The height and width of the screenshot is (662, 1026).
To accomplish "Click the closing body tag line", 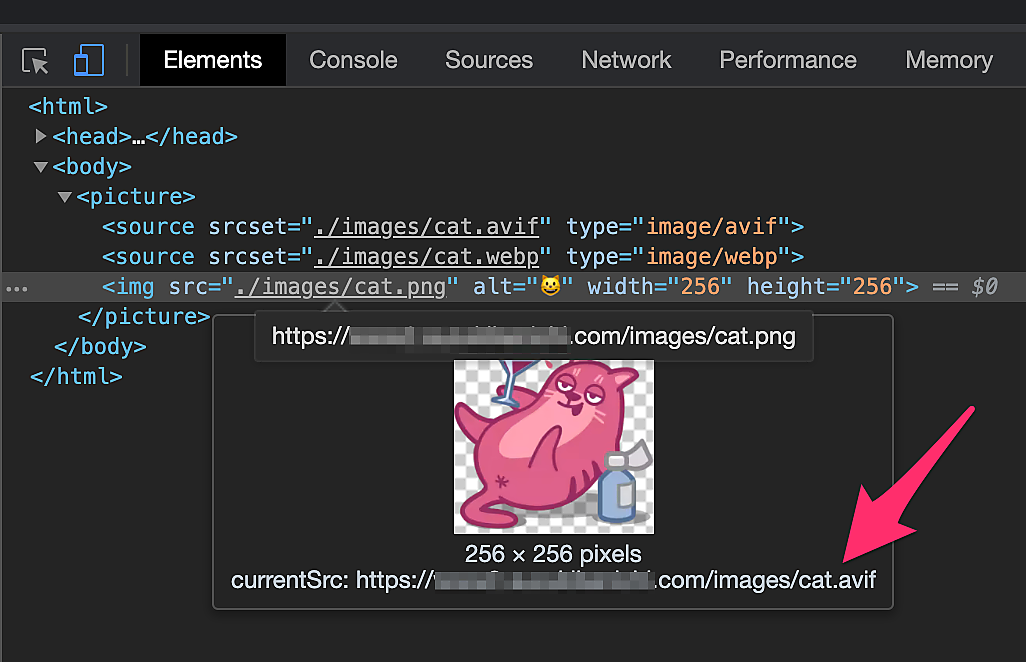I will tap(100, 347).
